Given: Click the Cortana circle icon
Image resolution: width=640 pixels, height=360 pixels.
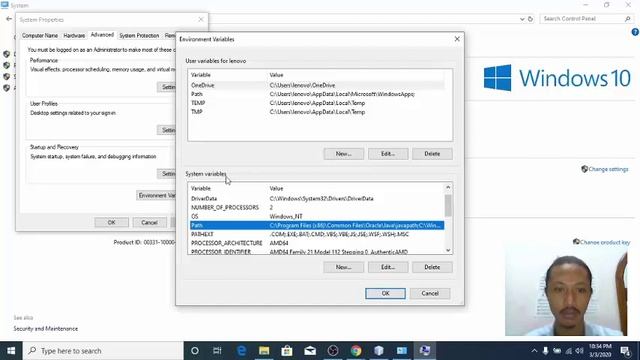Looking at the screenshot, I should tap(195, 351).
